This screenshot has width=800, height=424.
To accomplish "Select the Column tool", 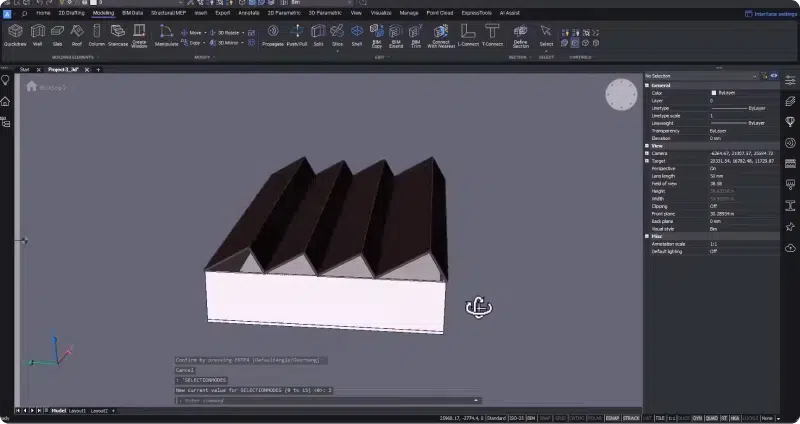I will (96, 35).
